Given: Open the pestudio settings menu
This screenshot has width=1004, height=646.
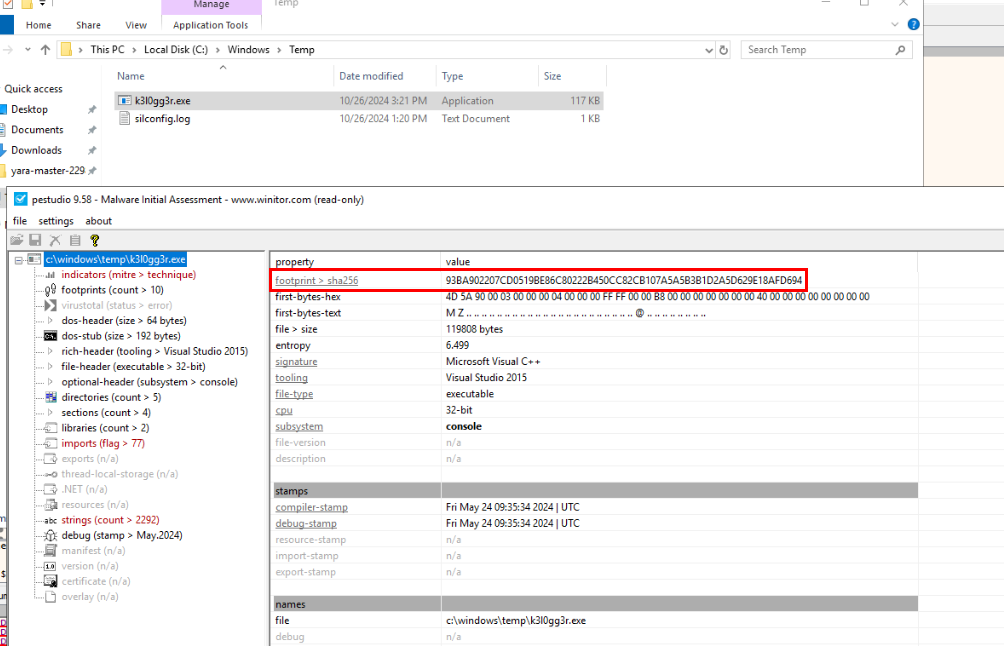Looking at the screenshot, I should (56, 221).
